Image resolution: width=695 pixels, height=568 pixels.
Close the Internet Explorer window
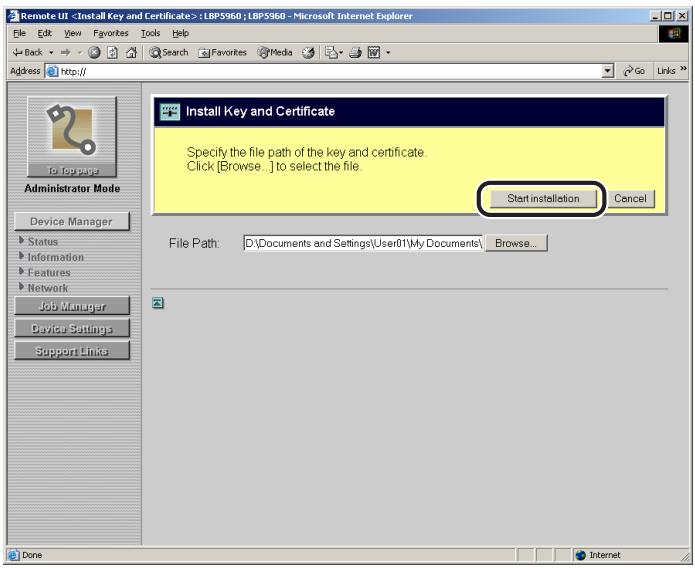tap(681, 16)
